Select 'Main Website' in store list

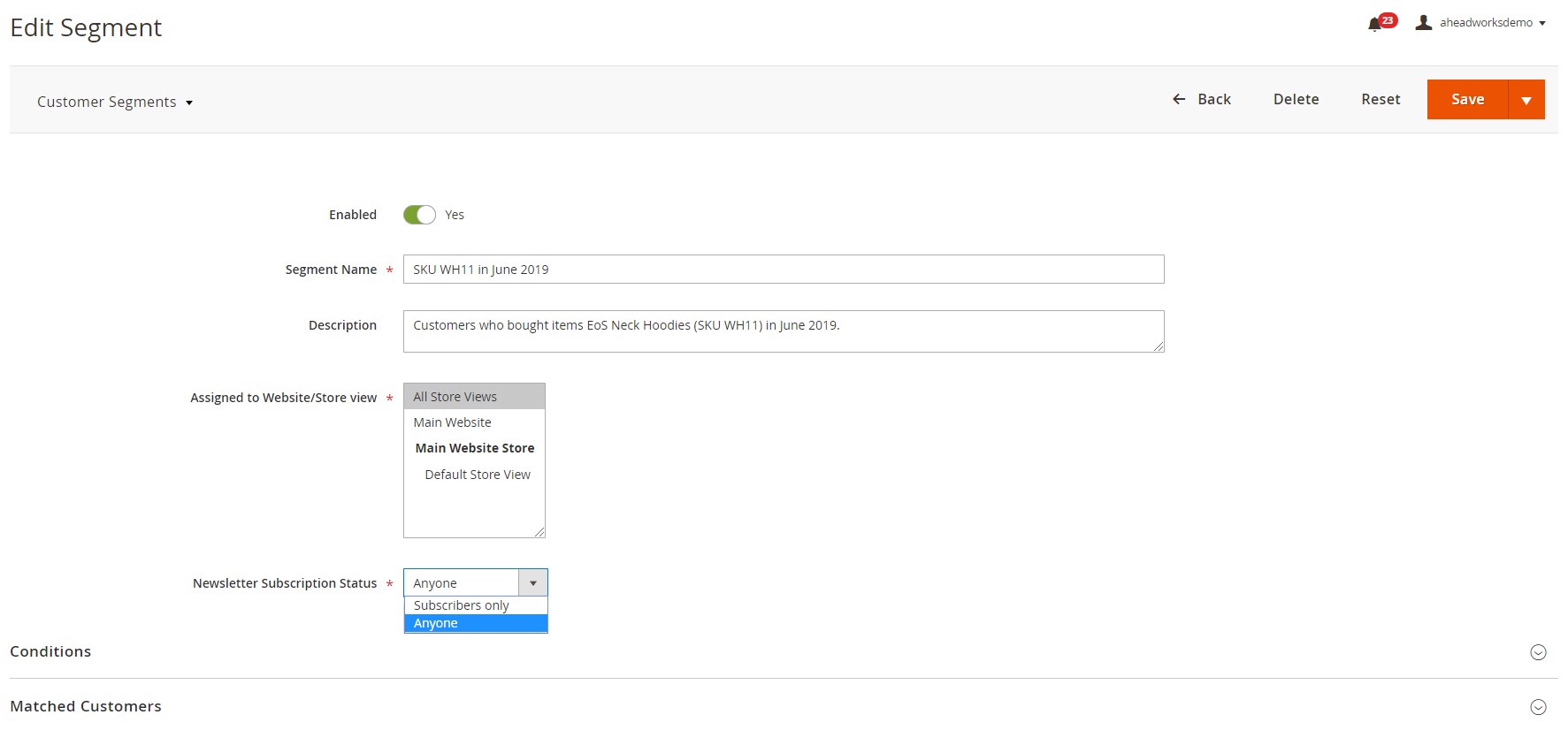point(452,422)
